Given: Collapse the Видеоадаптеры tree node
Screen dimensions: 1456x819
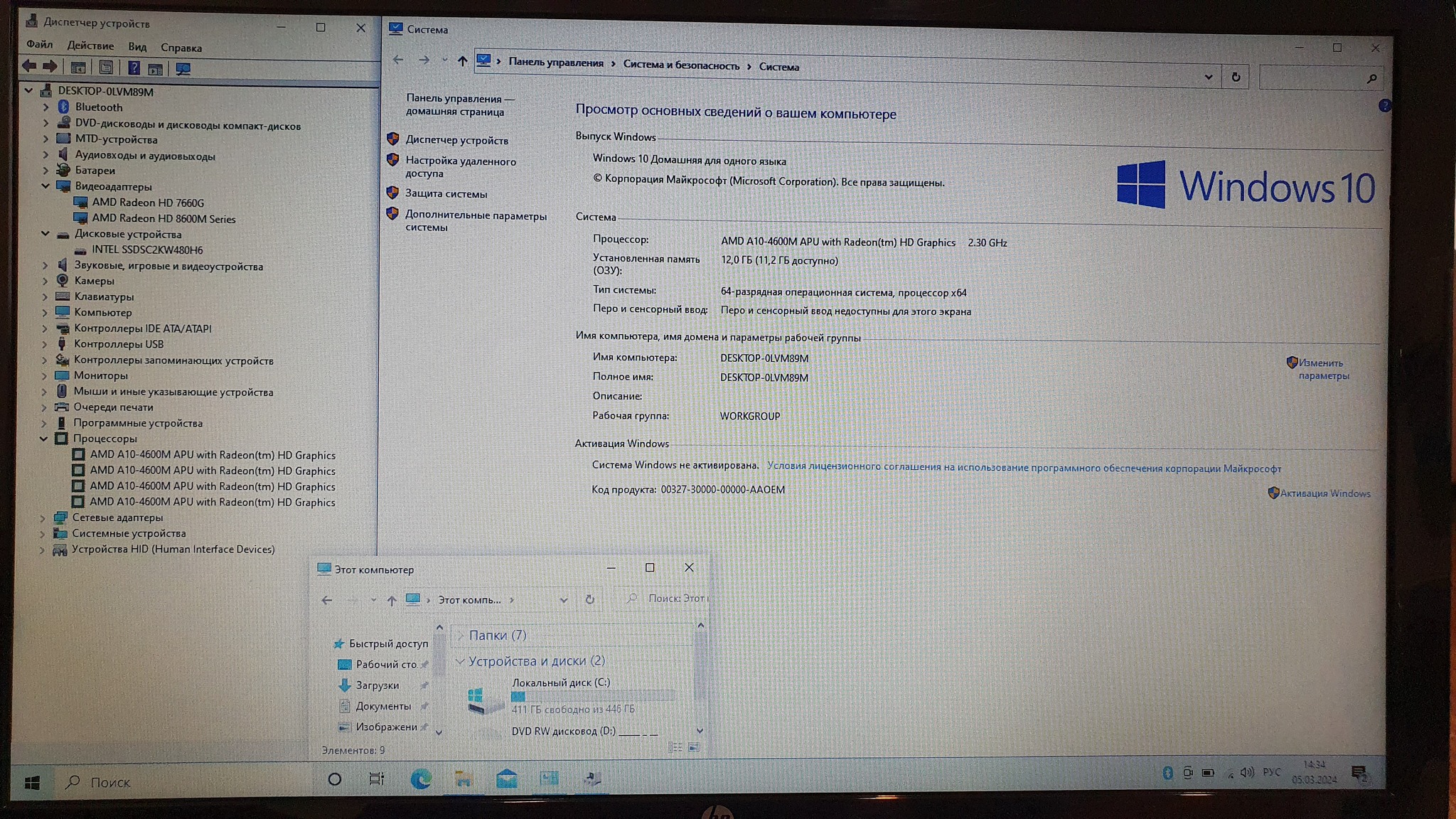Looking at the screenshot, I should tap(45, 186).
